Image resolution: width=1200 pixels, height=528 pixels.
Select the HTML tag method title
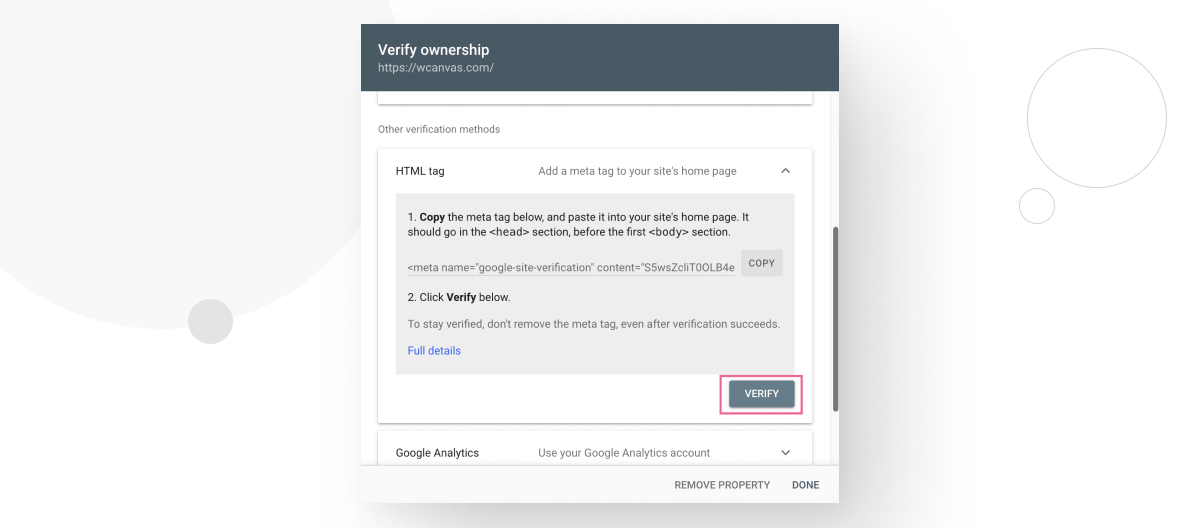click(x=420, y=171)
